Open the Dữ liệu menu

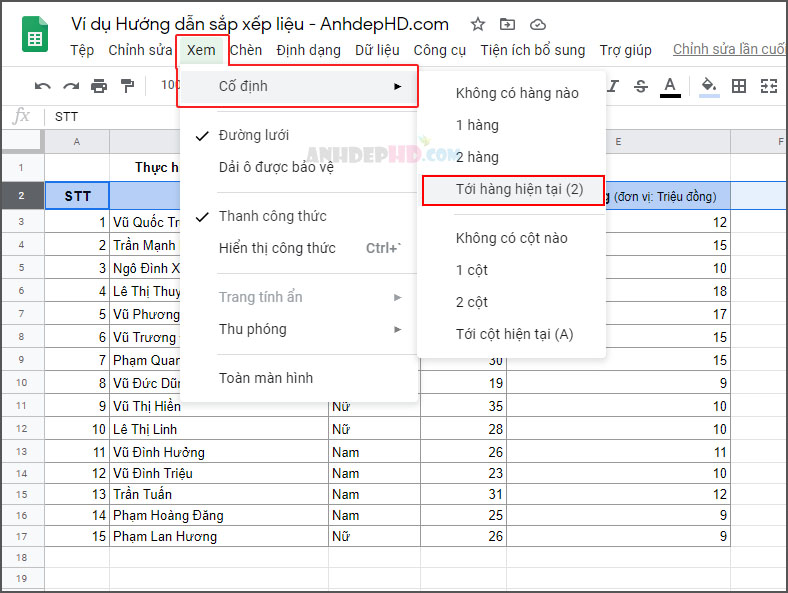[377, 50]
